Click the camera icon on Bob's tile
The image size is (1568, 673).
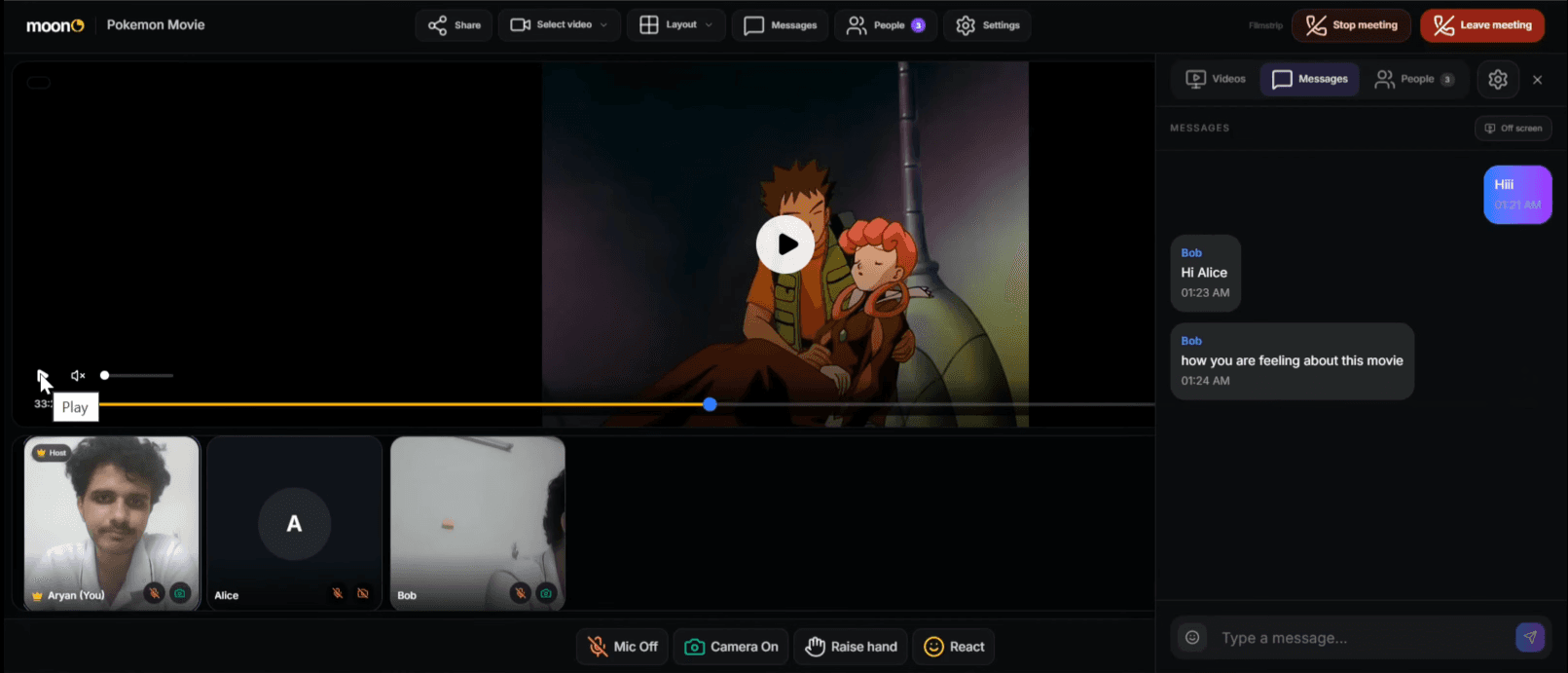546,592
